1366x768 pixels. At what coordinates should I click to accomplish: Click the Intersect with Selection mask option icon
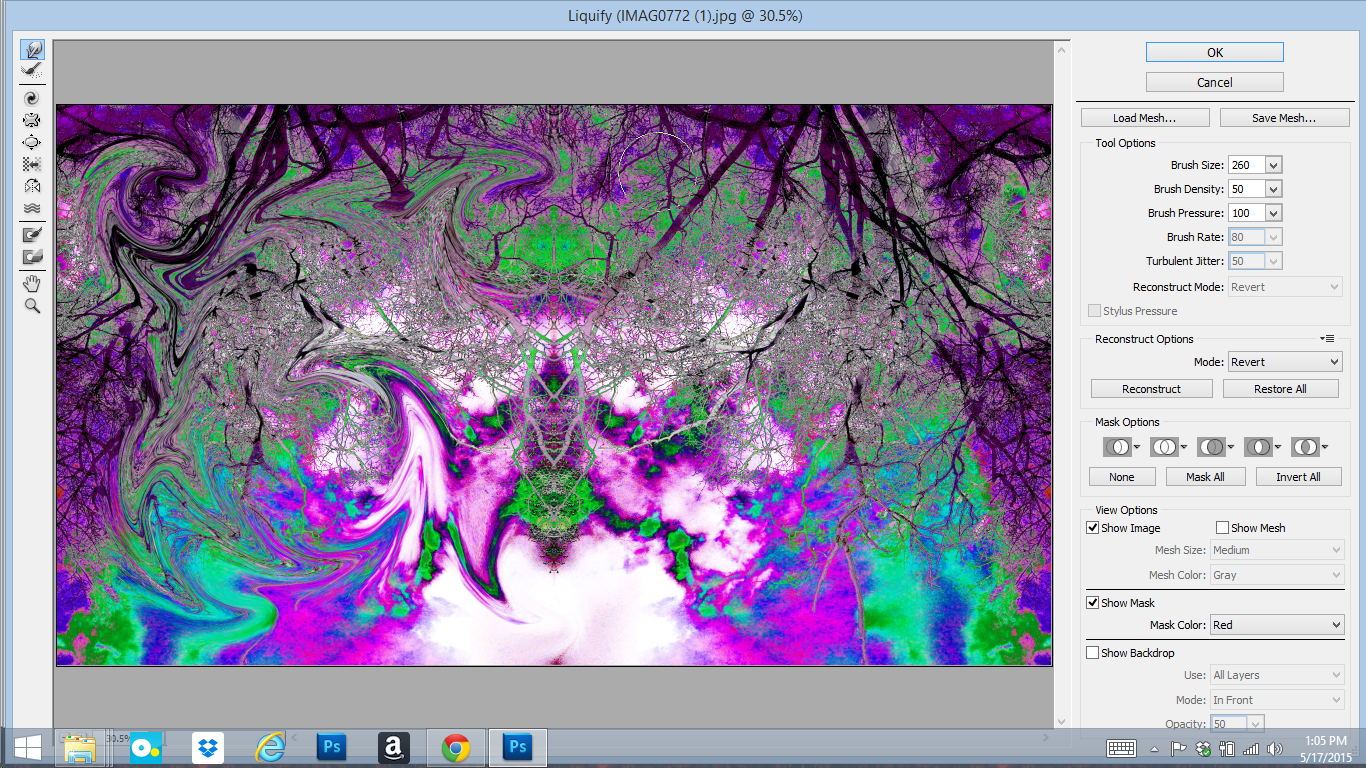tap(1261, 447)
